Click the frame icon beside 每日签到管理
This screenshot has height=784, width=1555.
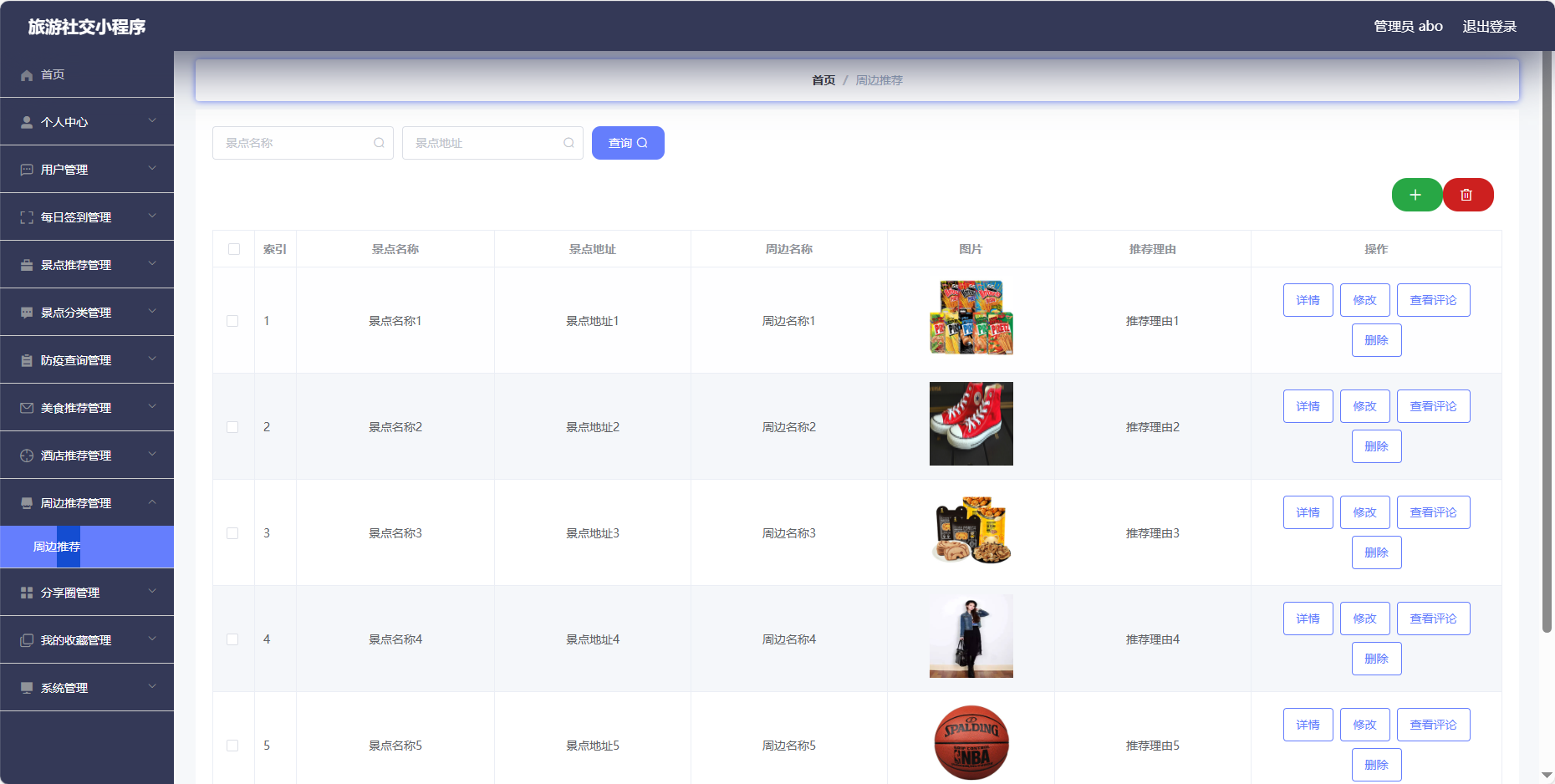point(27,218)
